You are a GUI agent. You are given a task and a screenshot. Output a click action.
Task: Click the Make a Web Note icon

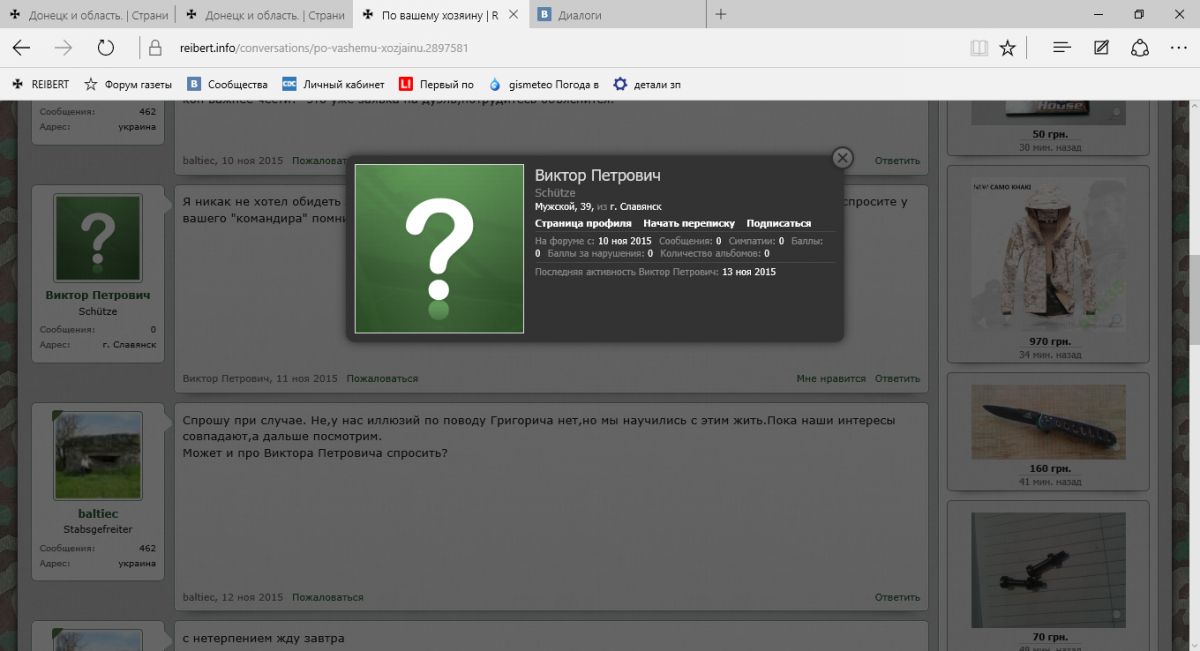coord(1101,48)
